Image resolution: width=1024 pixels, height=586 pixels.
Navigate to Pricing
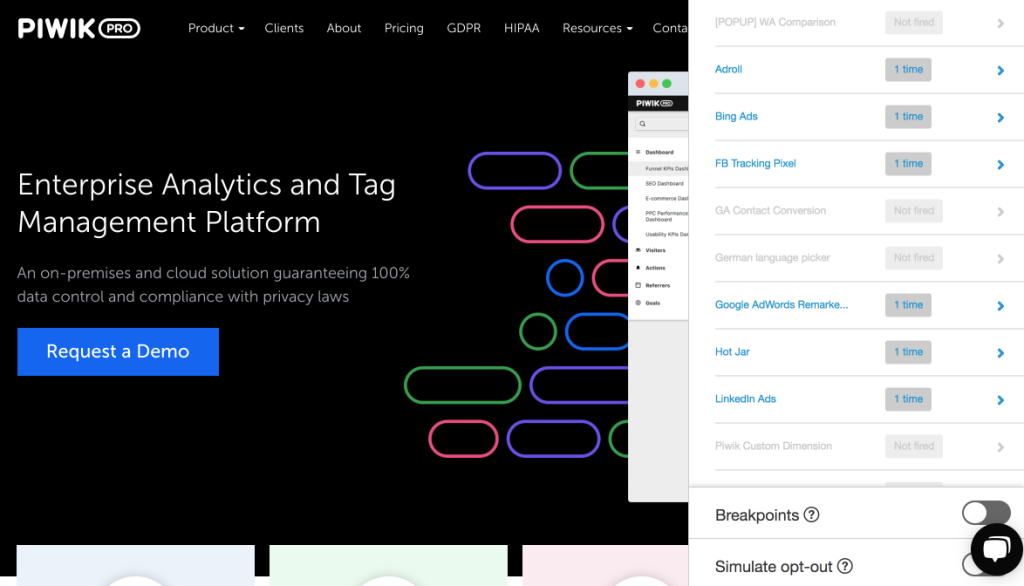click(x=404, y=28)
